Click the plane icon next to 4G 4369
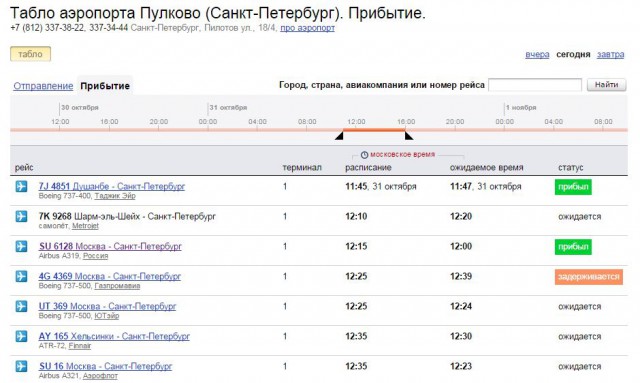This screenshot has height=383, width=640. point(21,276)
